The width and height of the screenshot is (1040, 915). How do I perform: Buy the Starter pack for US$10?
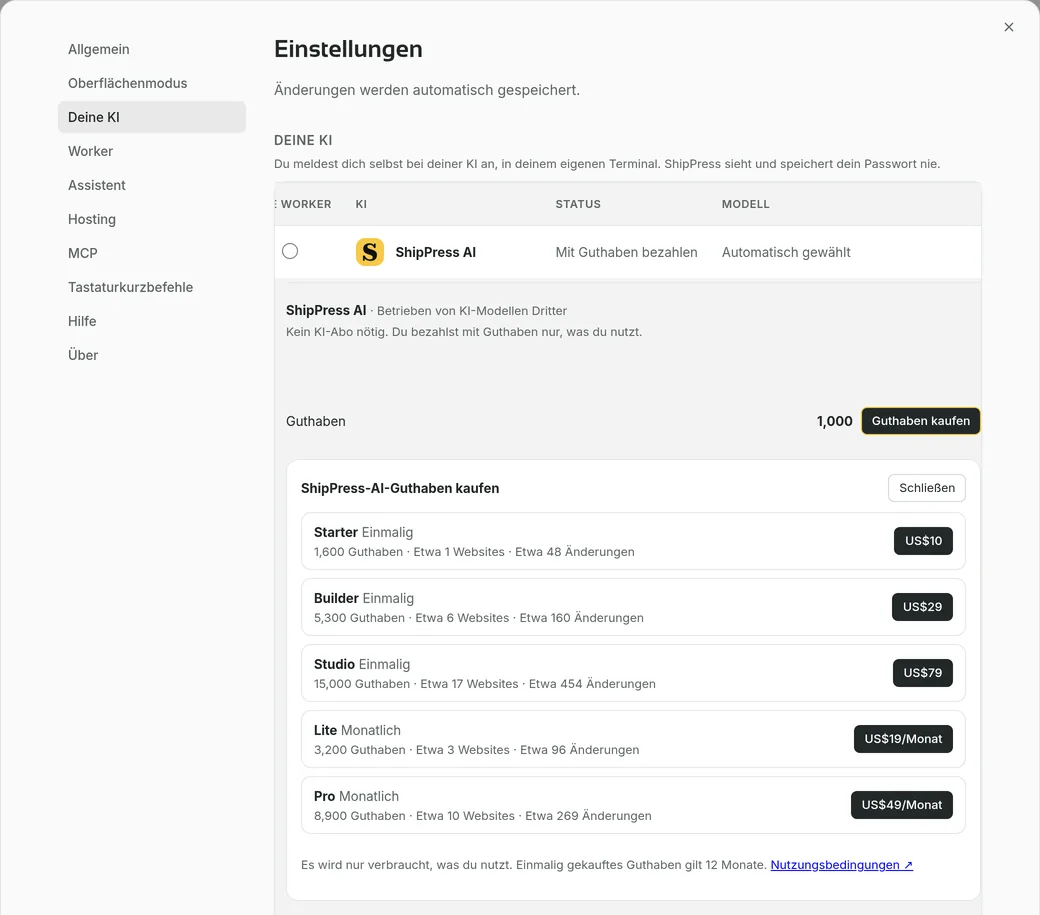point(923,541)
